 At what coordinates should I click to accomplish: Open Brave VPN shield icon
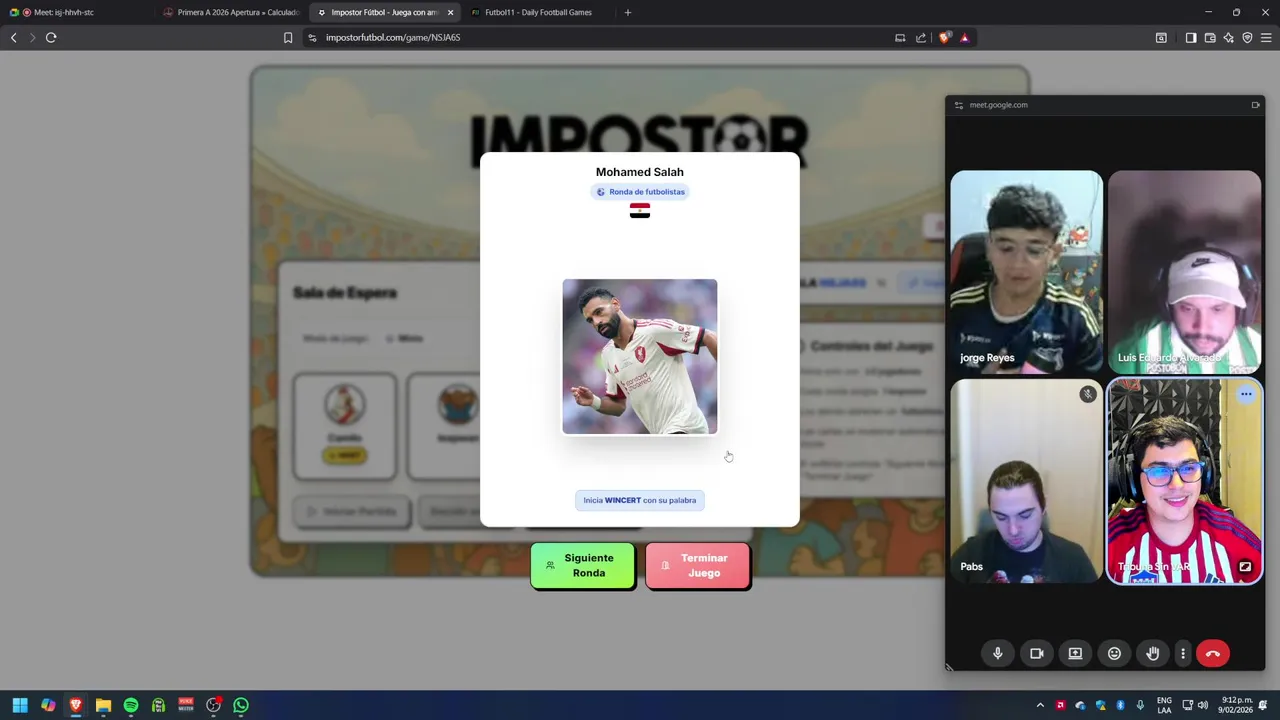[1247, 37]
